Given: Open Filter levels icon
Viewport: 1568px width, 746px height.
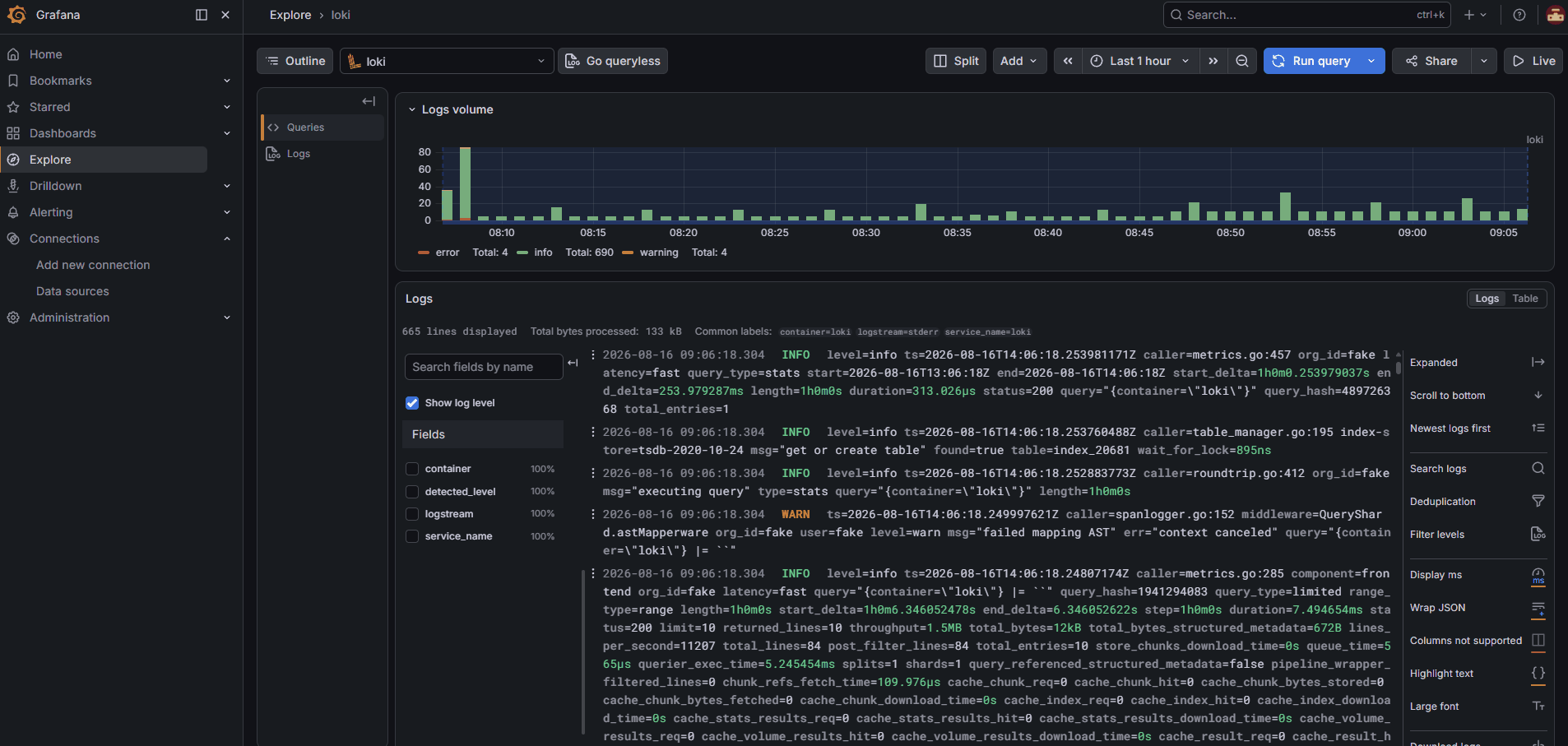Looking at the screenshot, I should point(1538,534).
